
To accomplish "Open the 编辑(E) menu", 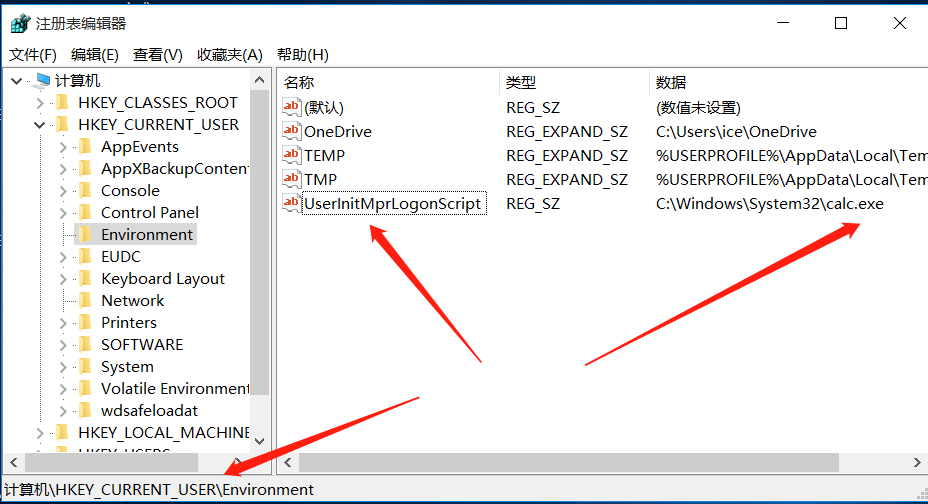I will [95, 55].
